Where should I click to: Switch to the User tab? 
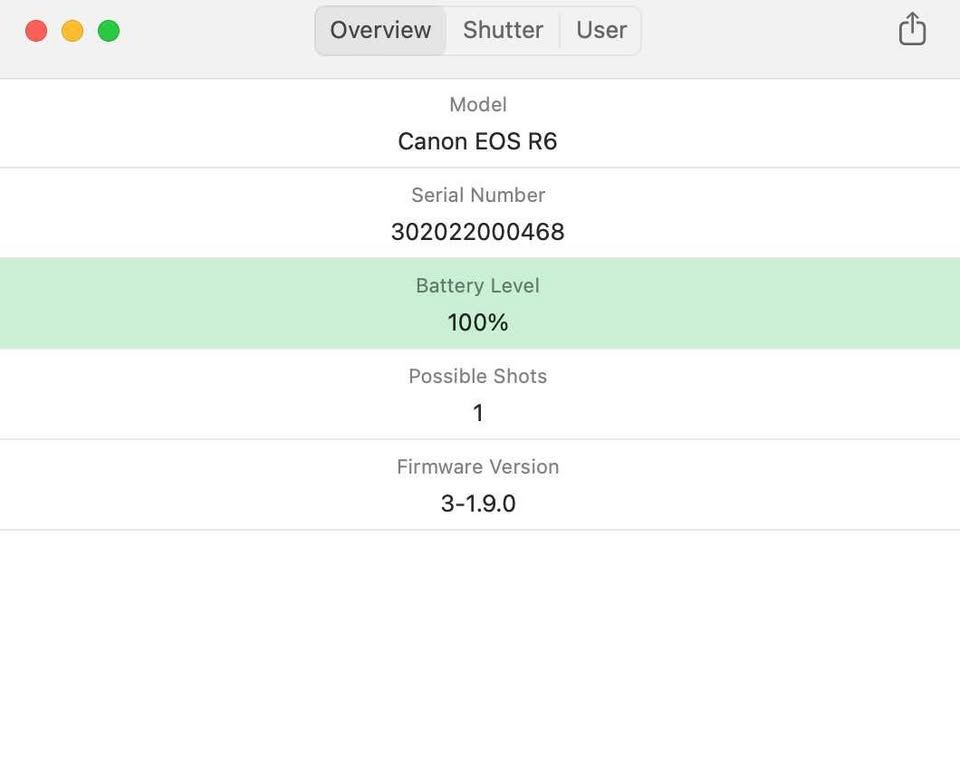click(601, 30)
